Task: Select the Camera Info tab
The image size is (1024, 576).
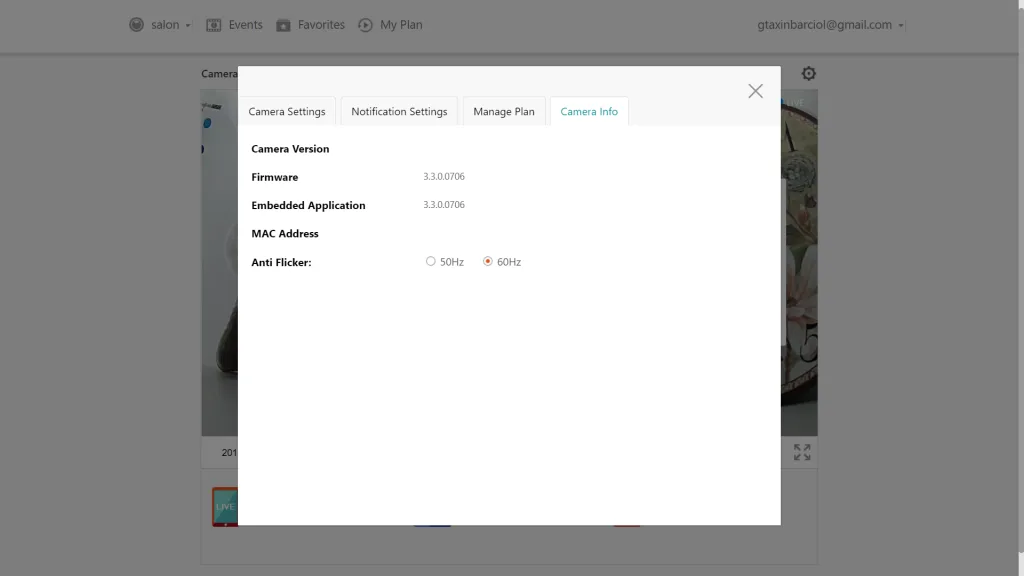Action: point(589,111)
